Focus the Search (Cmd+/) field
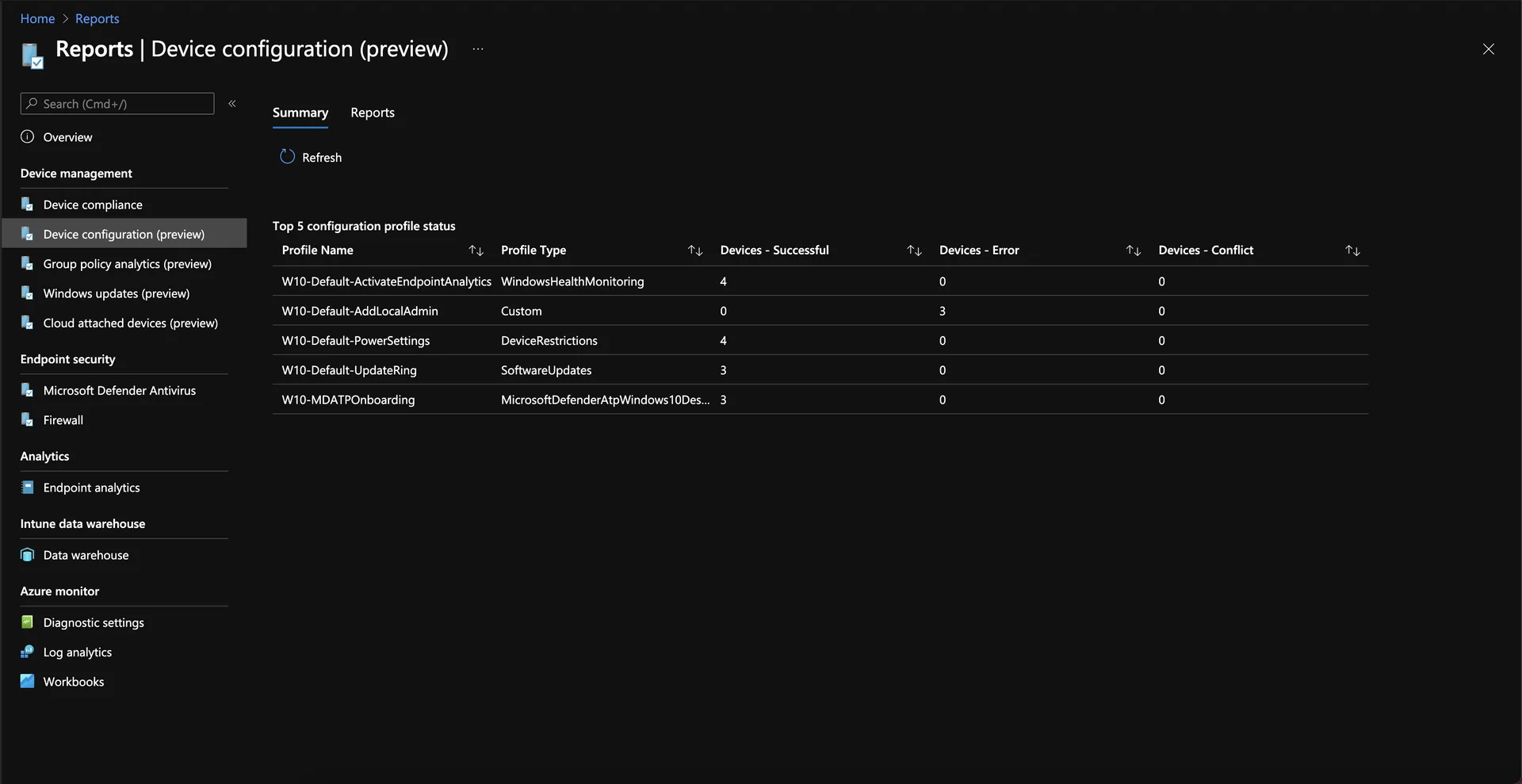 117,104
